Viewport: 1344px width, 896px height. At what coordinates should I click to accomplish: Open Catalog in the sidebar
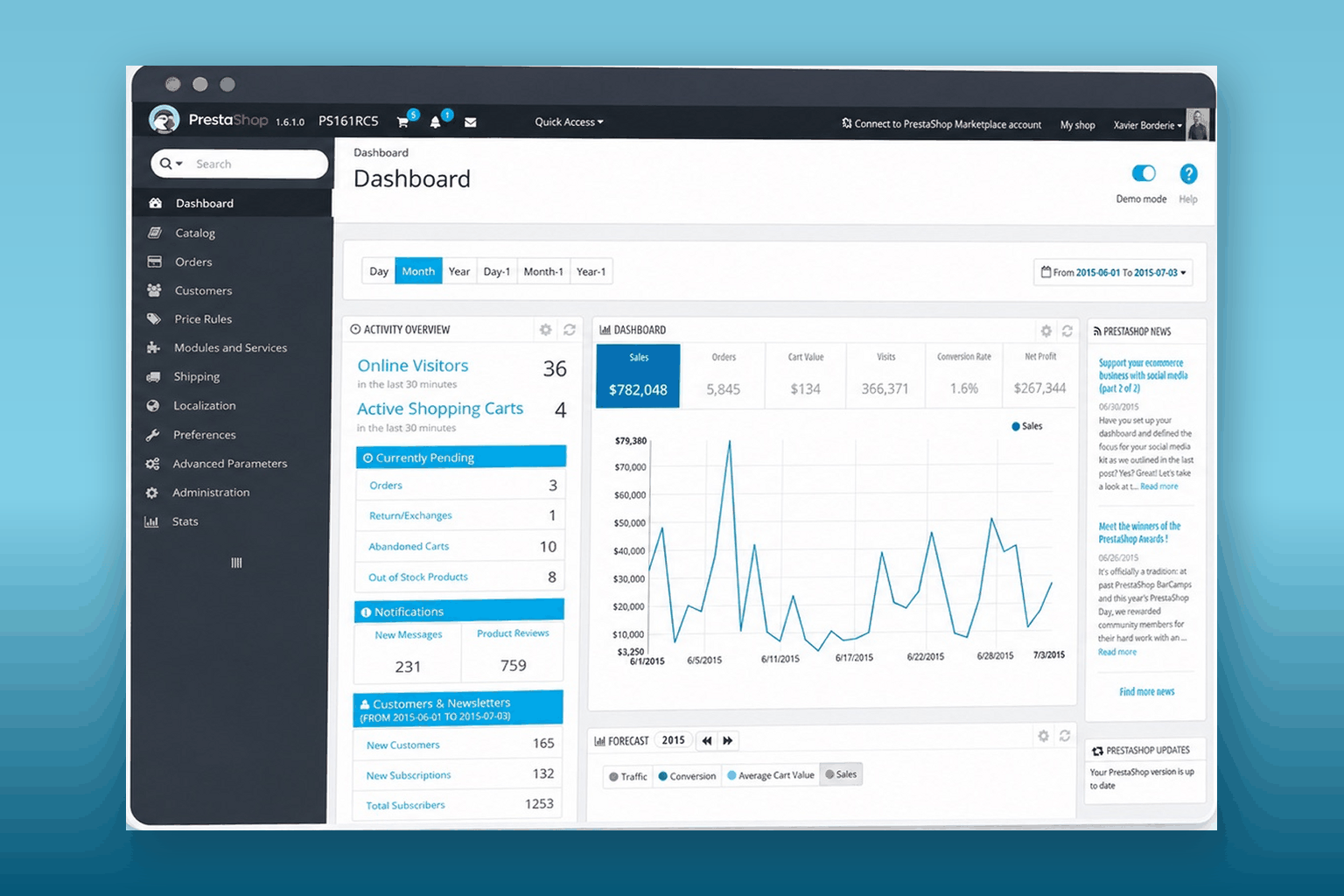coord(232,233)
